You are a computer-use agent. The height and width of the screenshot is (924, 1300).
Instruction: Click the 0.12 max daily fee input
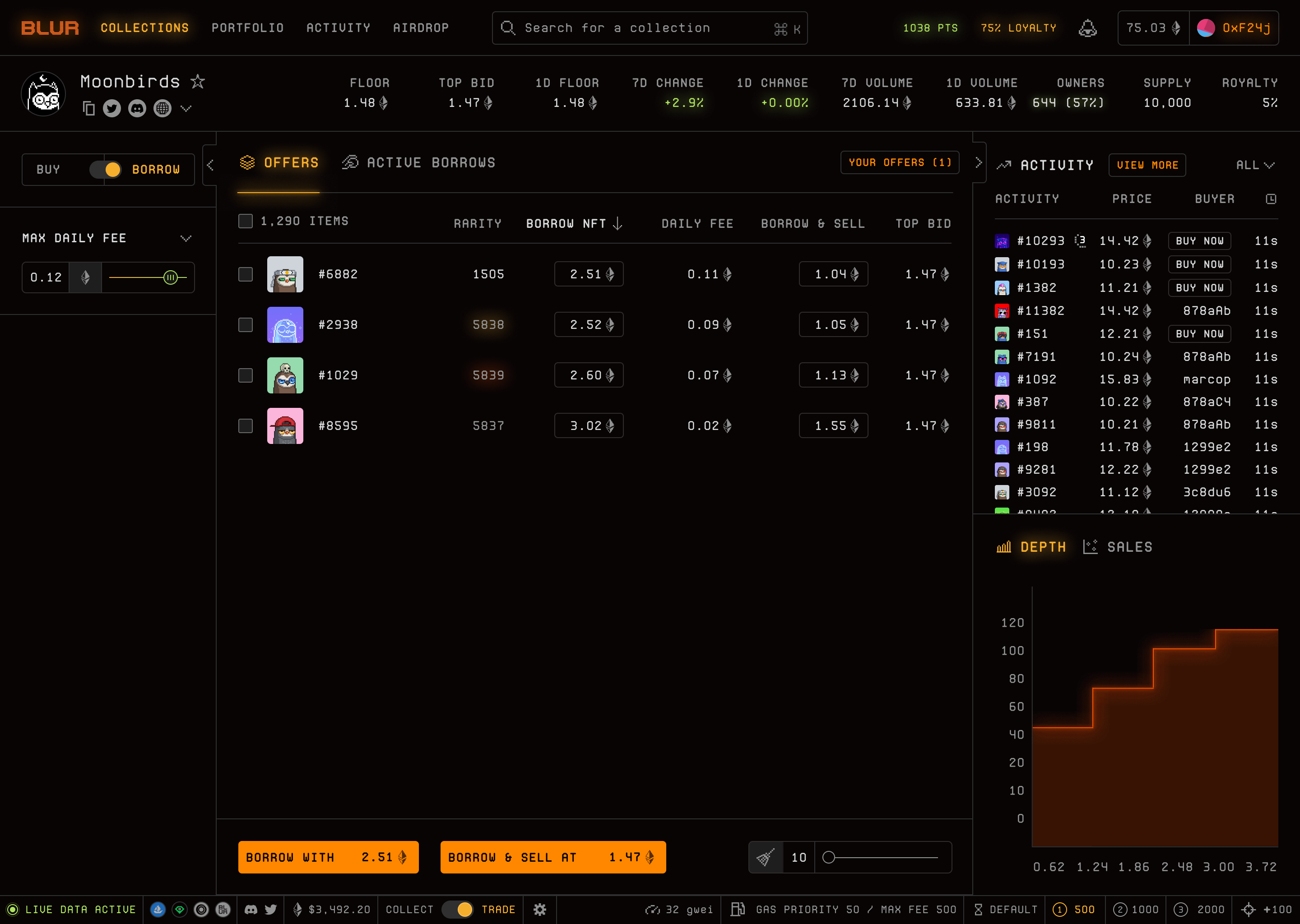coord(46,277)
